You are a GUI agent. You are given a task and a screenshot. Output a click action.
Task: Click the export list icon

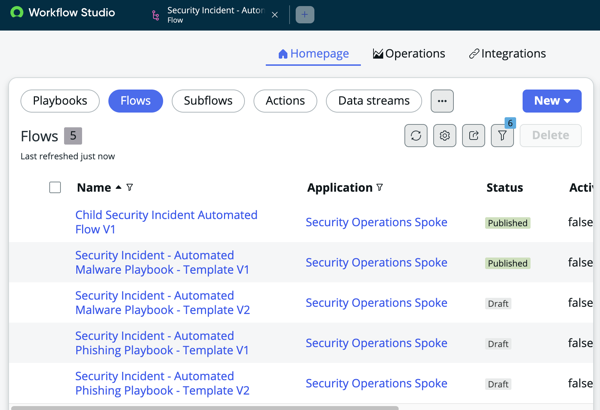tap(474, 136)
